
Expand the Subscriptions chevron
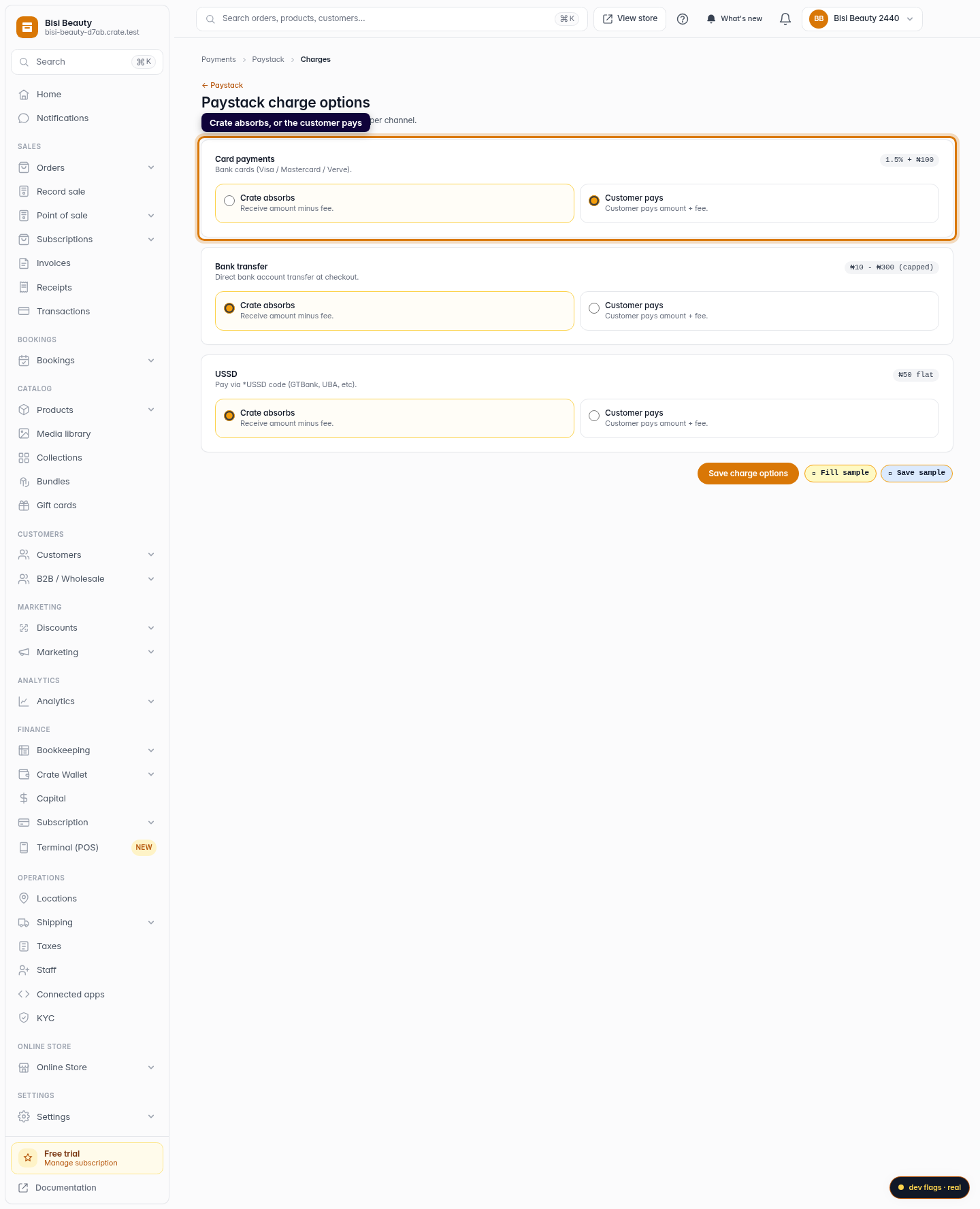[151, 239]
